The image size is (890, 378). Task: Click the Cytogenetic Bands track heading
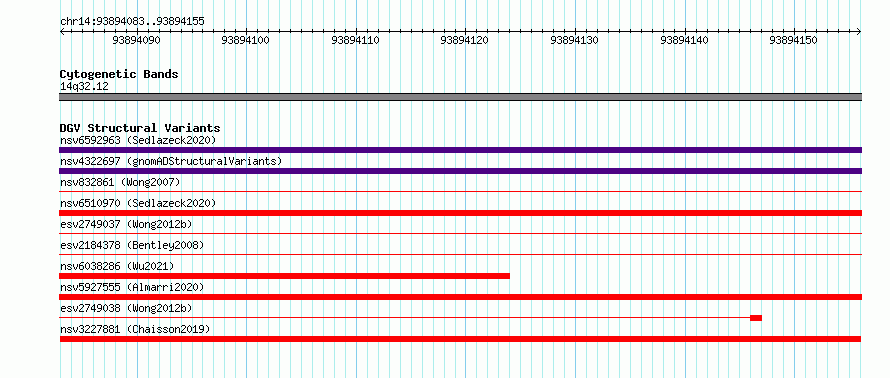point(119,74)
